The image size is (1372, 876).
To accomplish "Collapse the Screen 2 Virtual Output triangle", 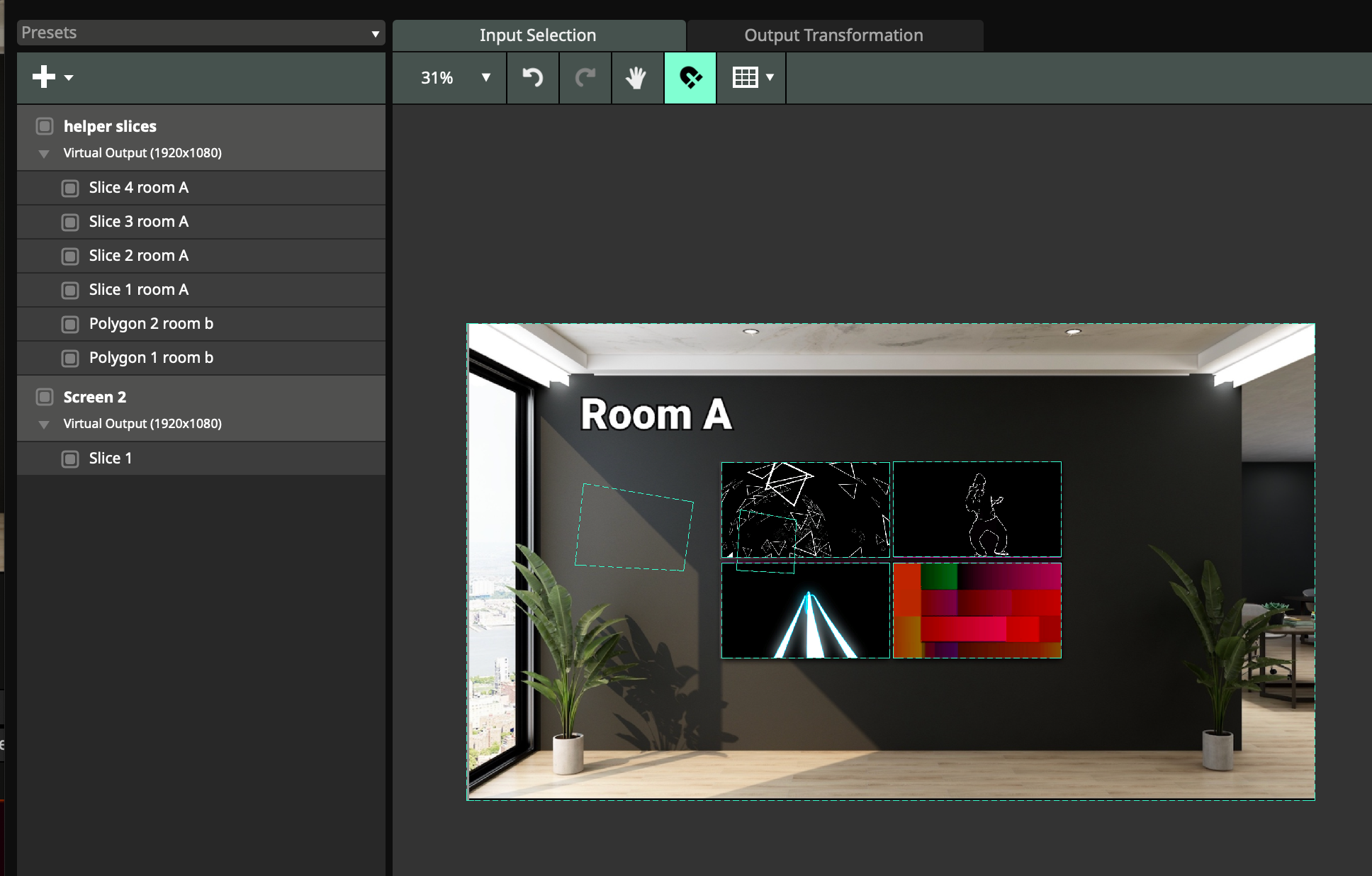I will point(44,425).
